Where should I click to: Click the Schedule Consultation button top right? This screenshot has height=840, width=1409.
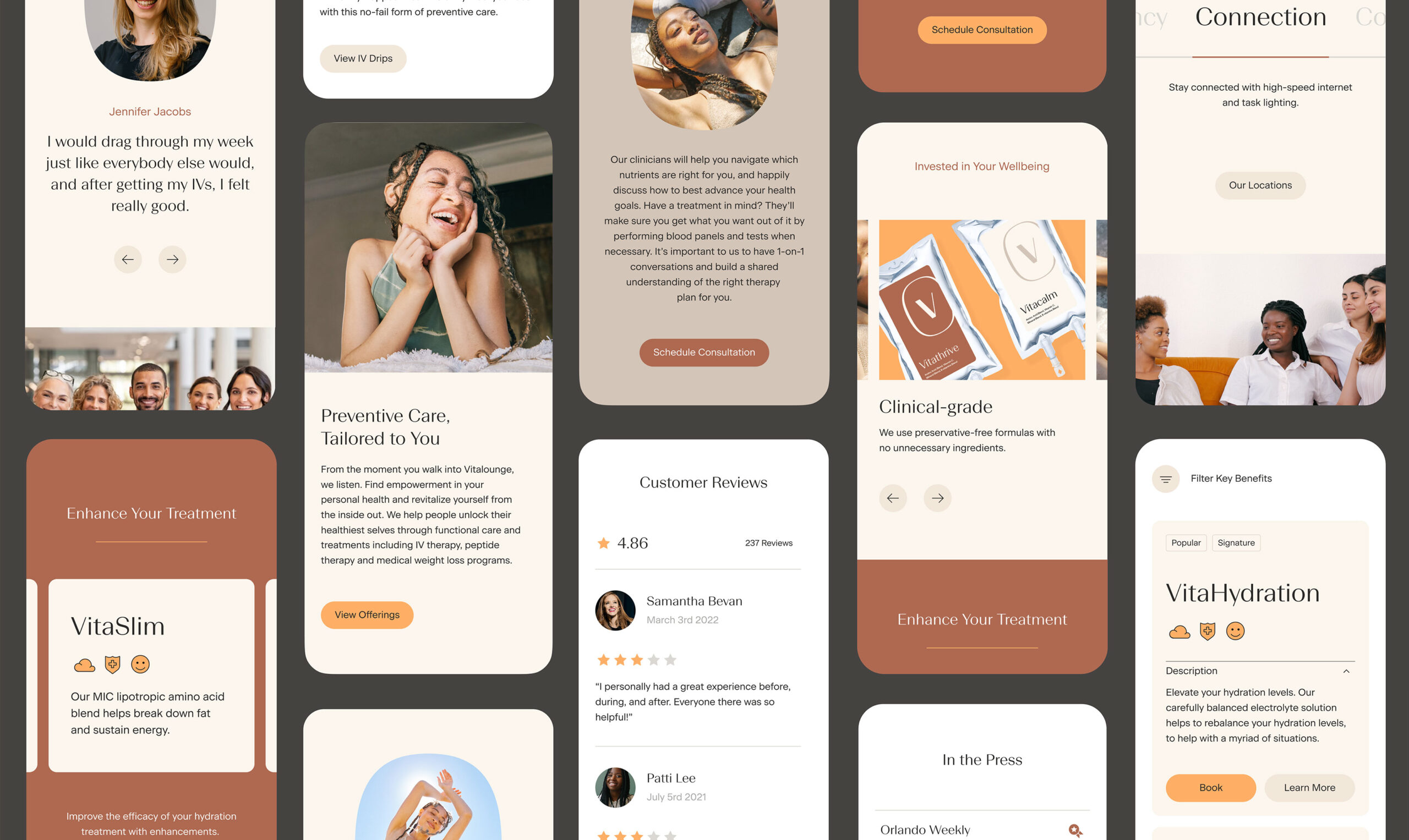coord(981,29)
